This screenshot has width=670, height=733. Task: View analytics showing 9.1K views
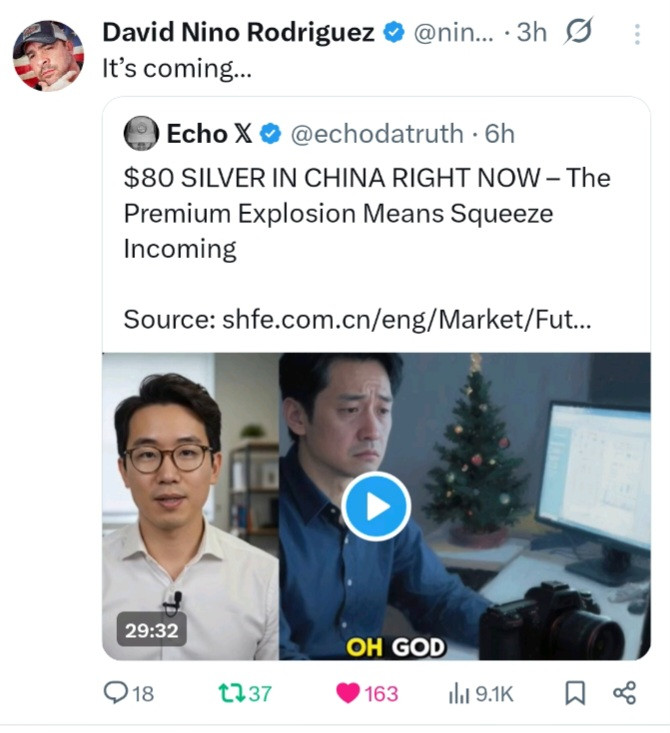point(481,693)
